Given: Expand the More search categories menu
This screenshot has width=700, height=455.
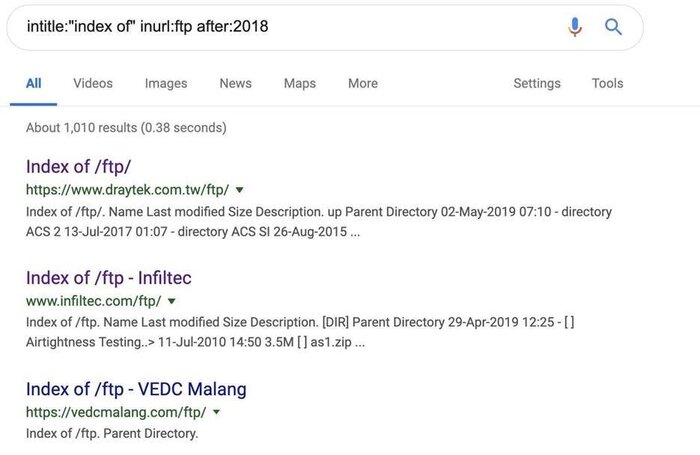Looking at the screenshot, I should coord(363,84).
